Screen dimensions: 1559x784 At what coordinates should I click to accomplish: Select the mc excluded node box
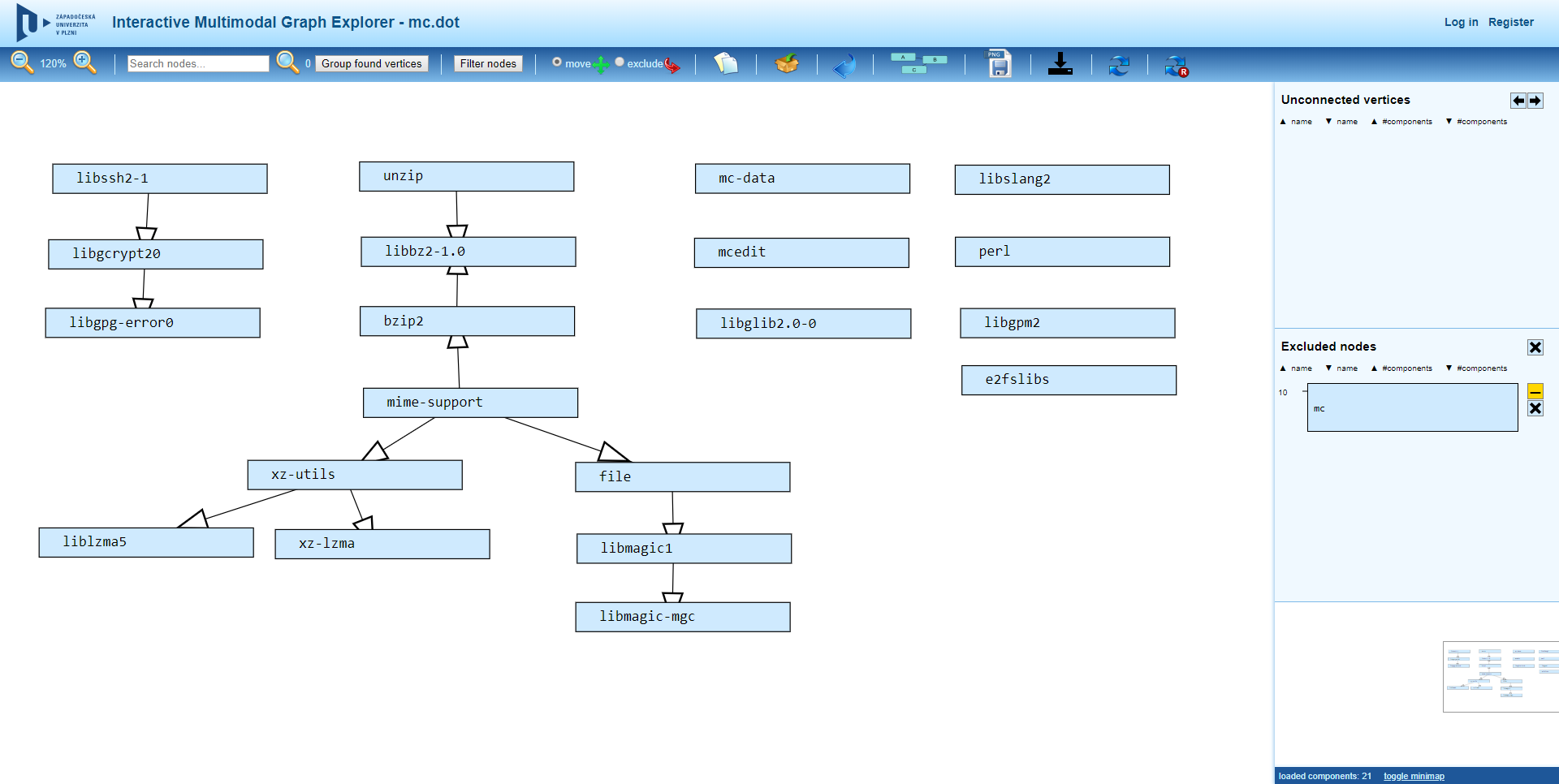[x=1413, y=408]
